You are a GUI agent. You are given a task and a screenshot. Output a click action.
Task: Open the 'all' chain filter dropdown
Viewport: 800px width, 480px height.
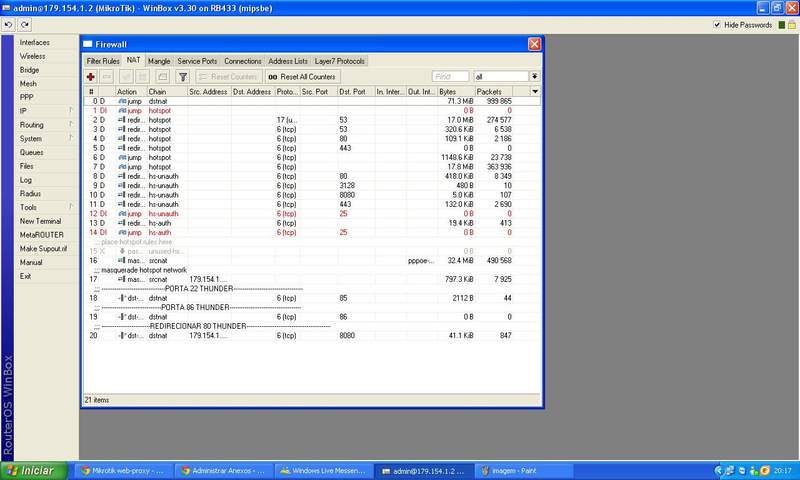pos(534,76)
